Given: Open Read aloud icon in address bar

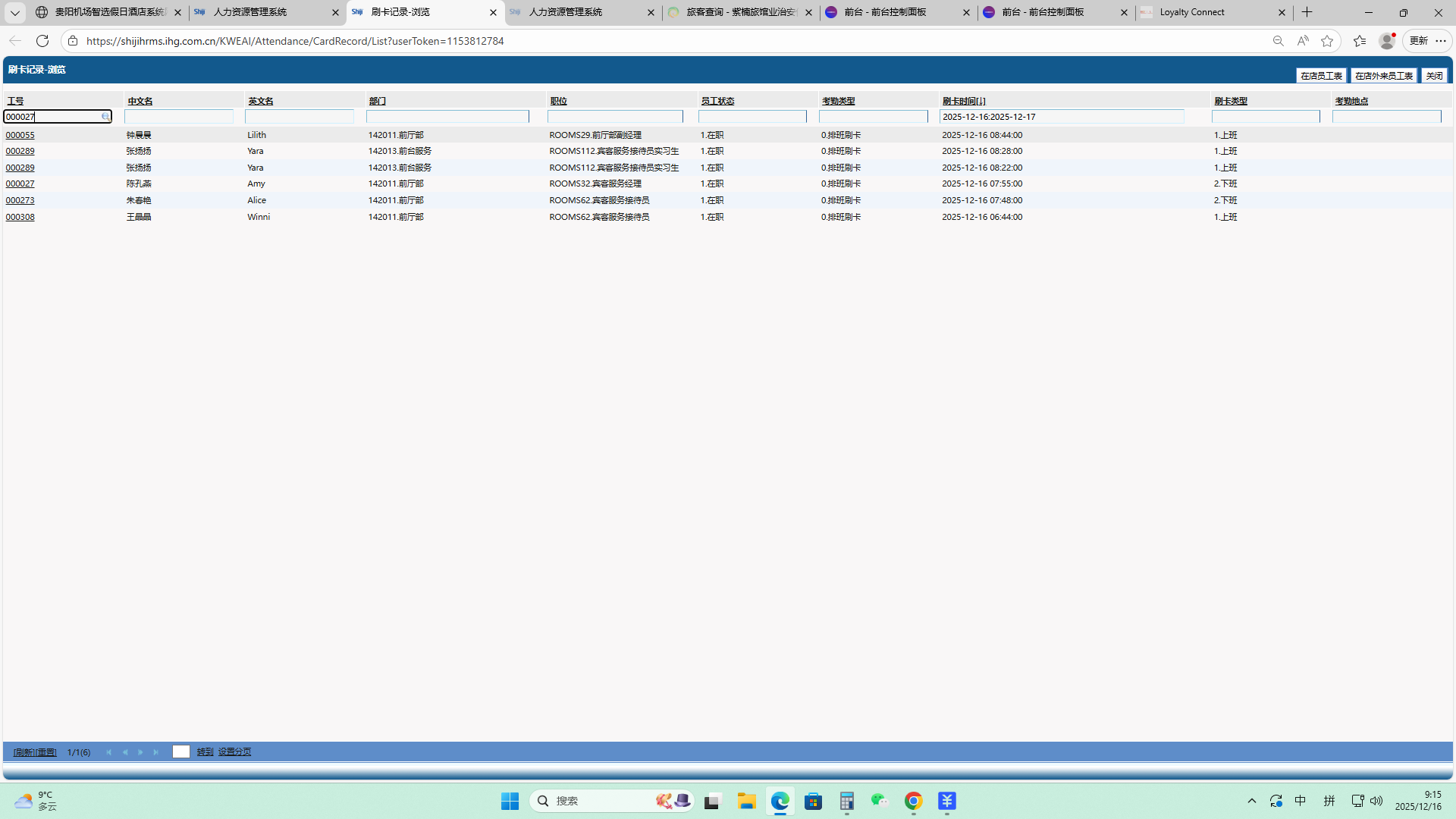Looking at the screenshot, I should click(1303, 41).
